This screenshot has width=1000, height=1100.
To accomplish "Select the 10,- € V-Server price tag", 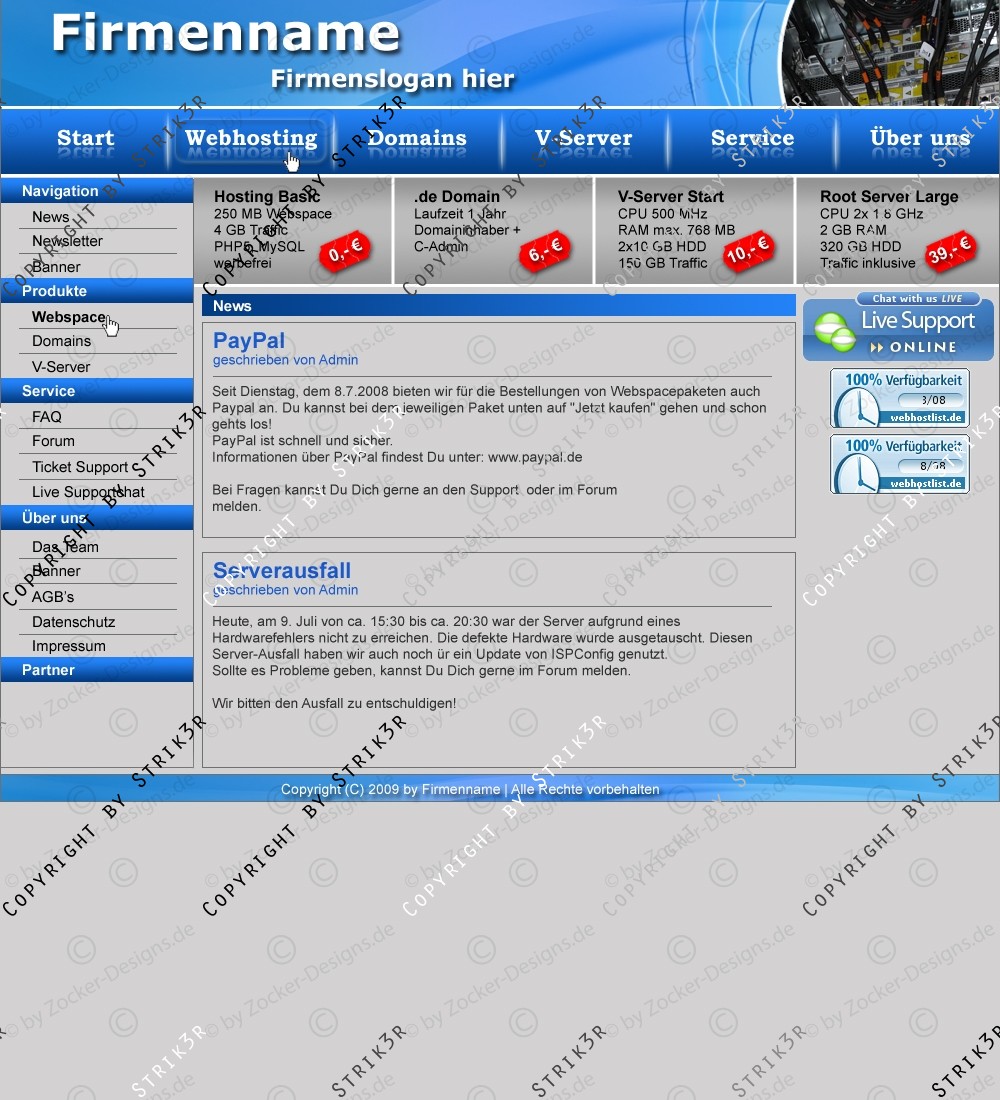I will click(x=748, y=251).
